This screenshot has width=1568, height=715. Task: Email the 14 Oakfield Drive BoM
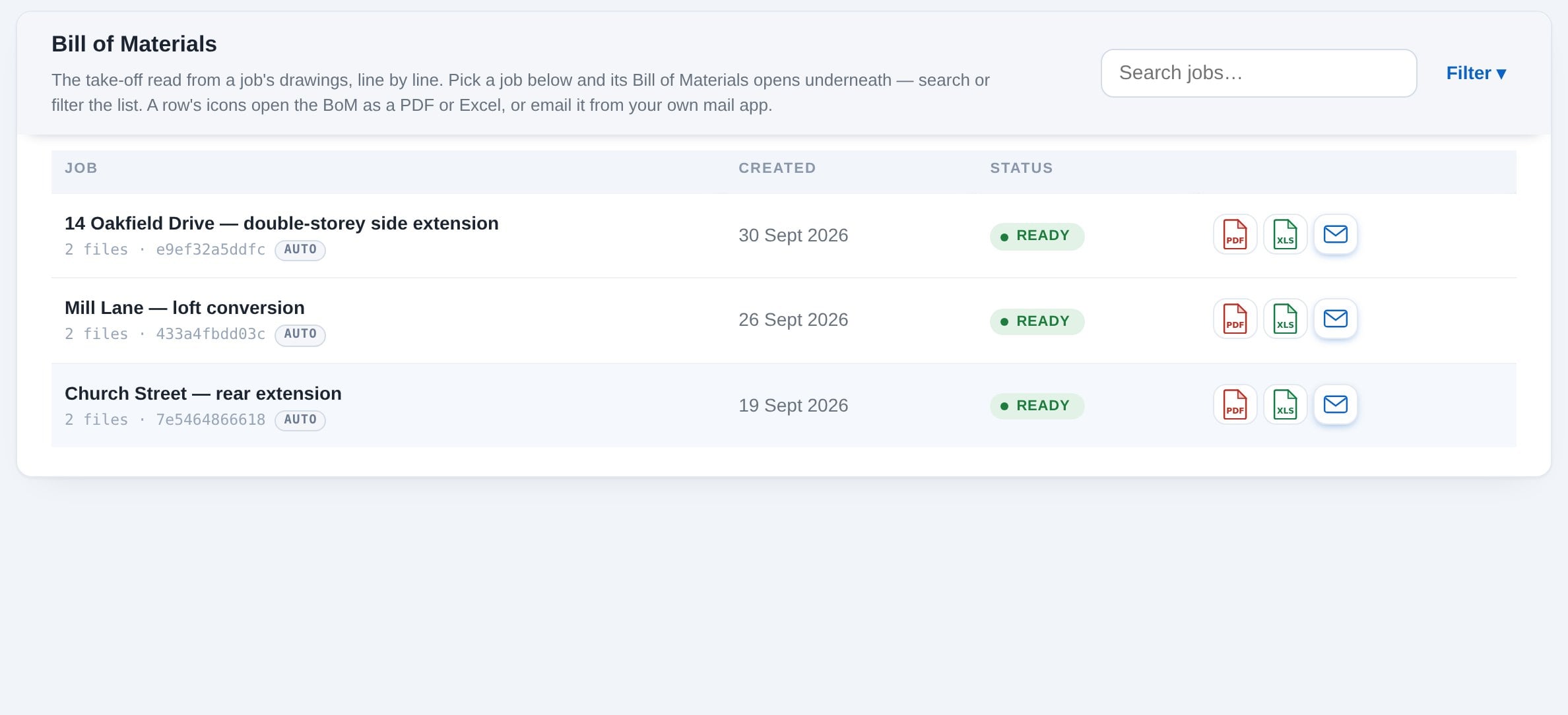[1335, 234]
